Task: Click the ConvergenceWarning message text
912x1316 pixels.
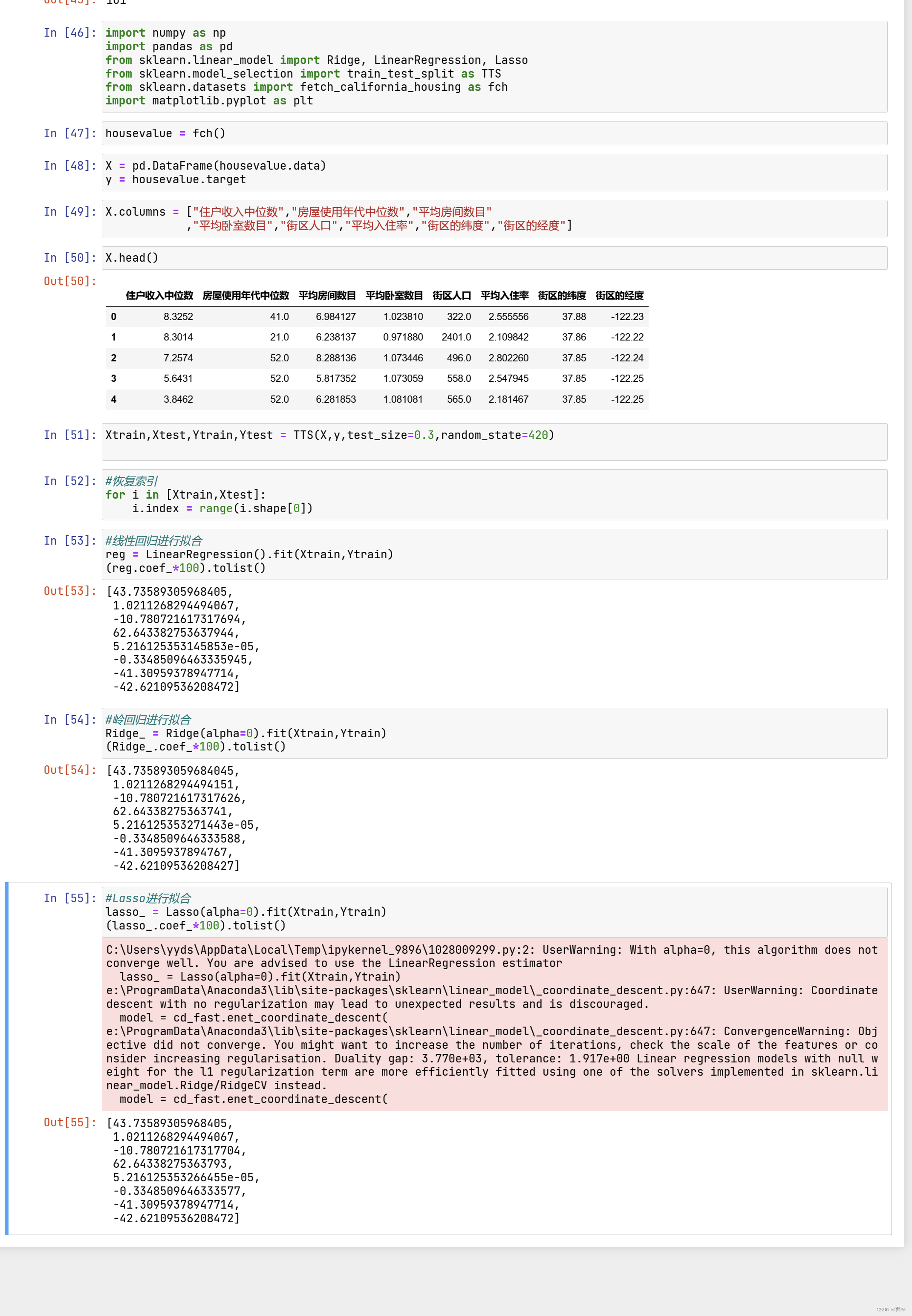Action: tap(492, 1058)
